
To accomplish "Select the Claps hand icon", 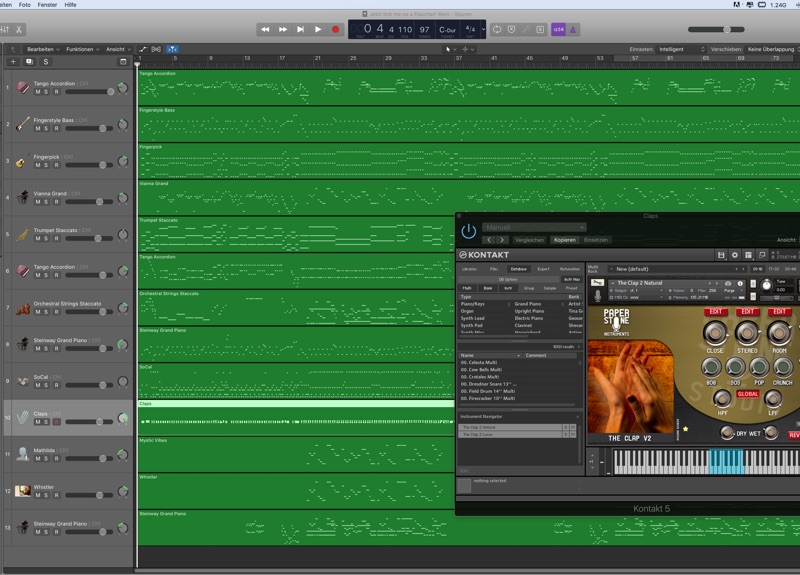I will [x=22, y=417].
